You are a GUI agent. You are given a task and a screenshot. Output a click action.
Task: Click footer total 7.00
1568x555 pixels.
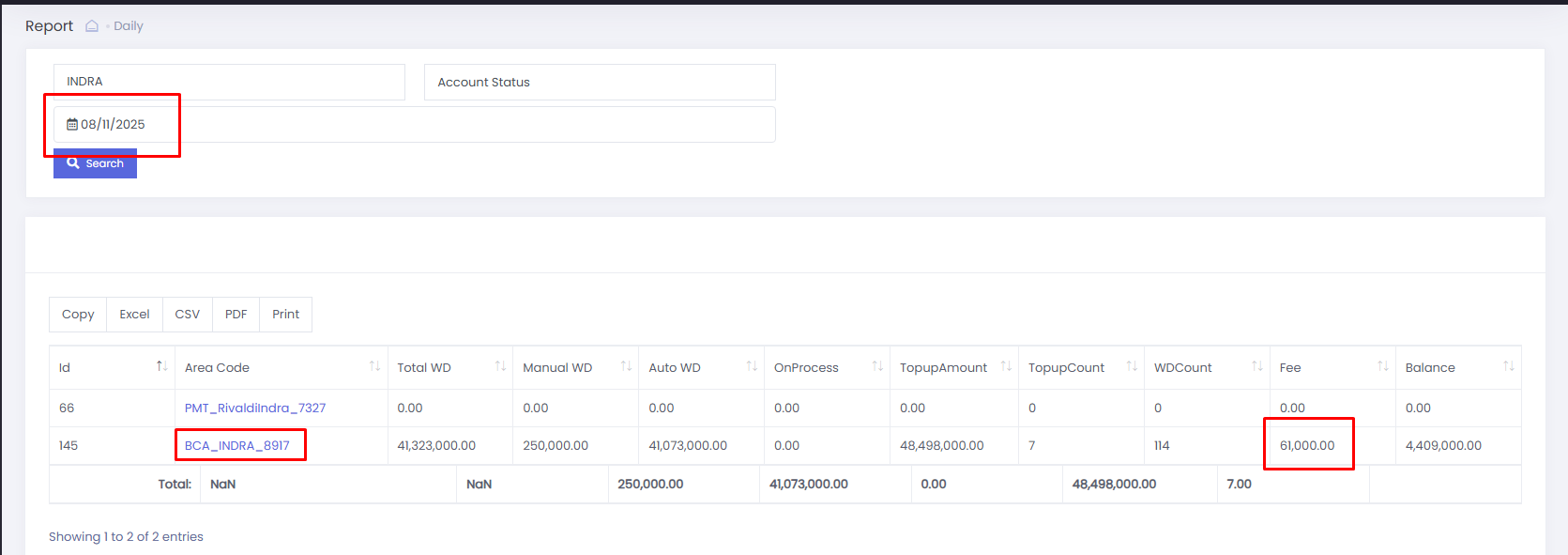click(x=1240, y=484)
